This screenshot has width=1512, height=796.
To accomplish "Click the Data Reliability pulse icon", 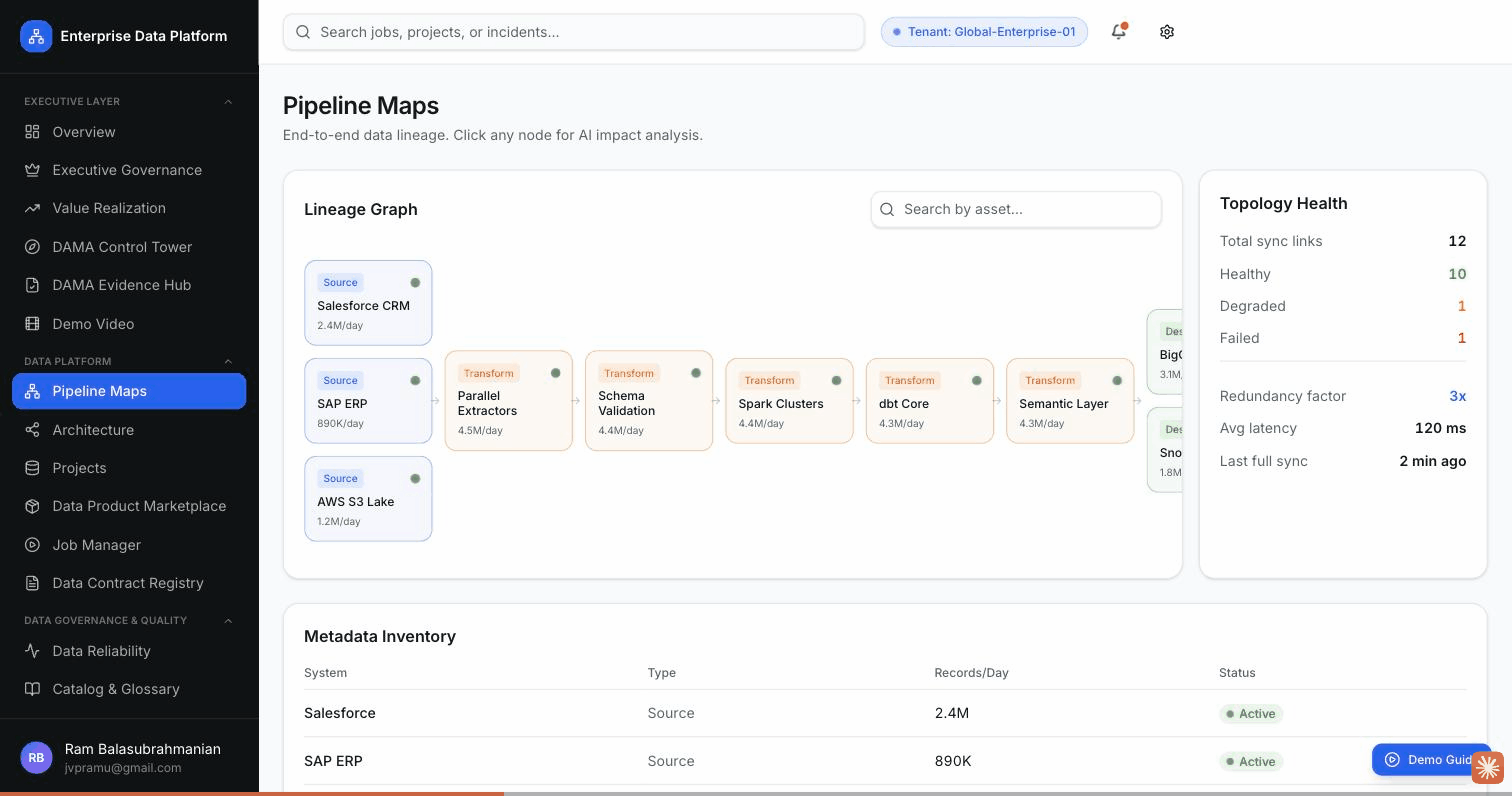I will 32,651.
